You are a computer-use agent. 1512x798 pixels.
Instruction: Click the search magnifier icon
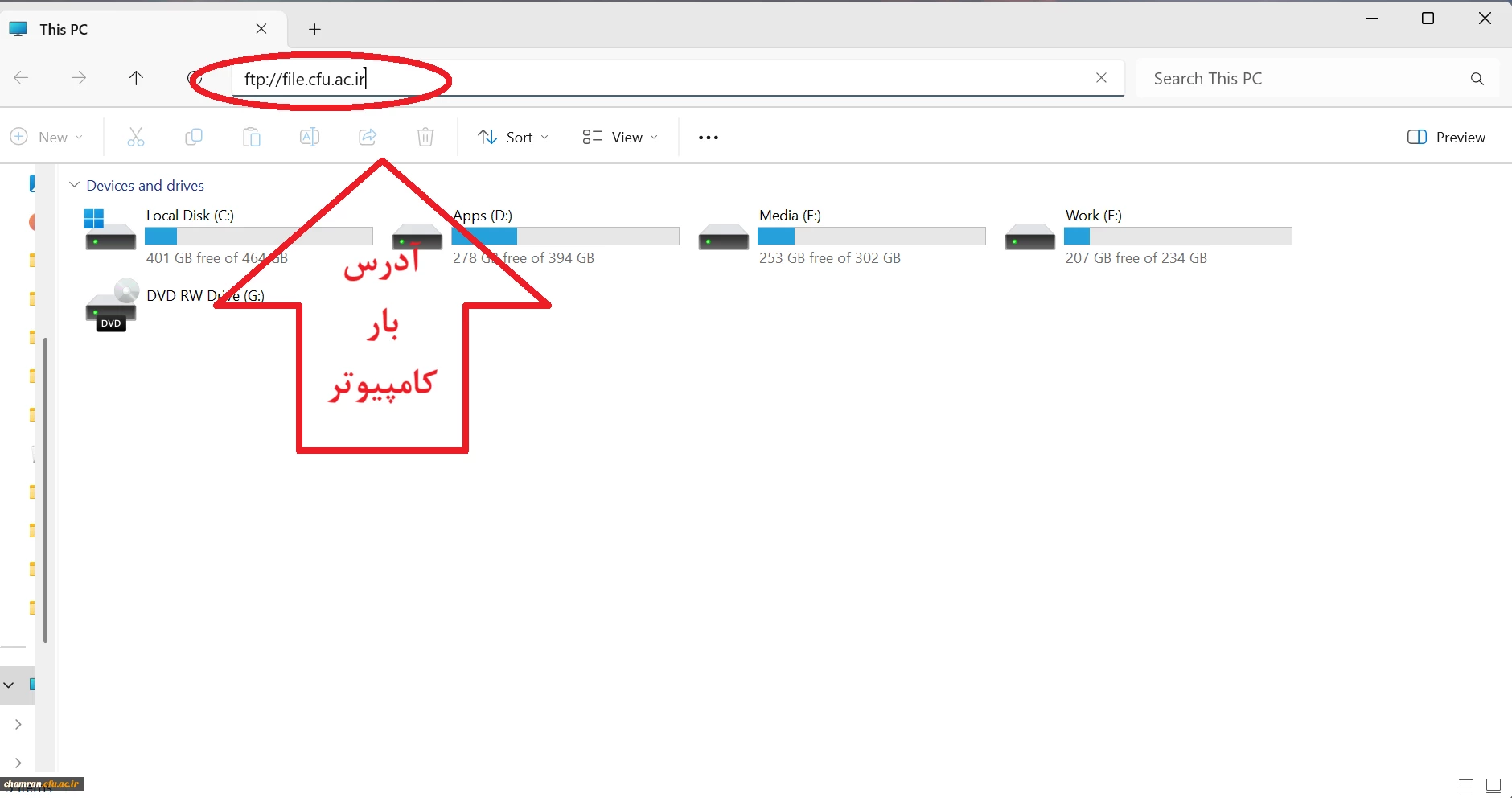click(1477, 79)
